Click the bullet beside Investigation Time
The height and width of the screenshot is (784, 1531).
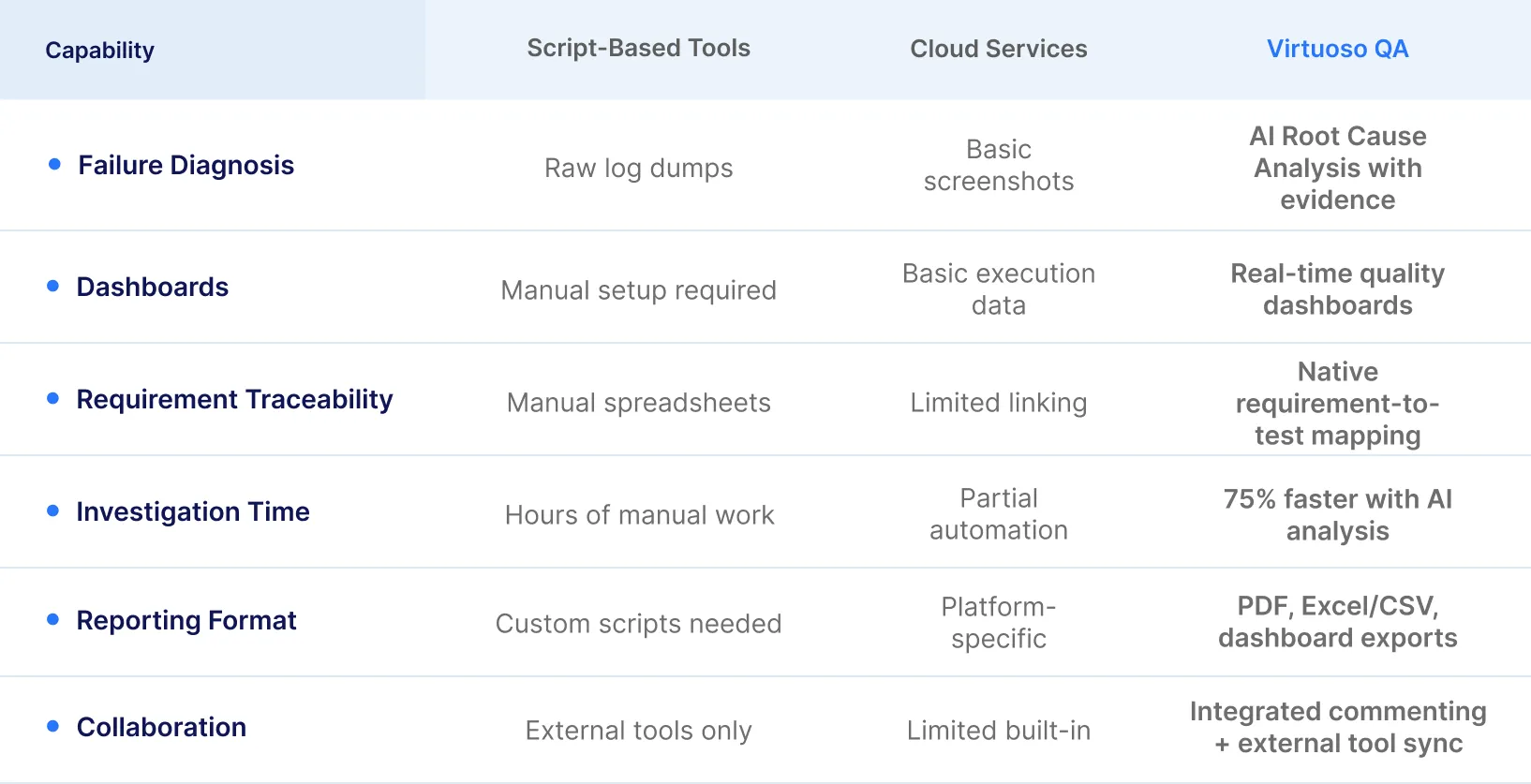pyautogui.click(x=53, y=510)
